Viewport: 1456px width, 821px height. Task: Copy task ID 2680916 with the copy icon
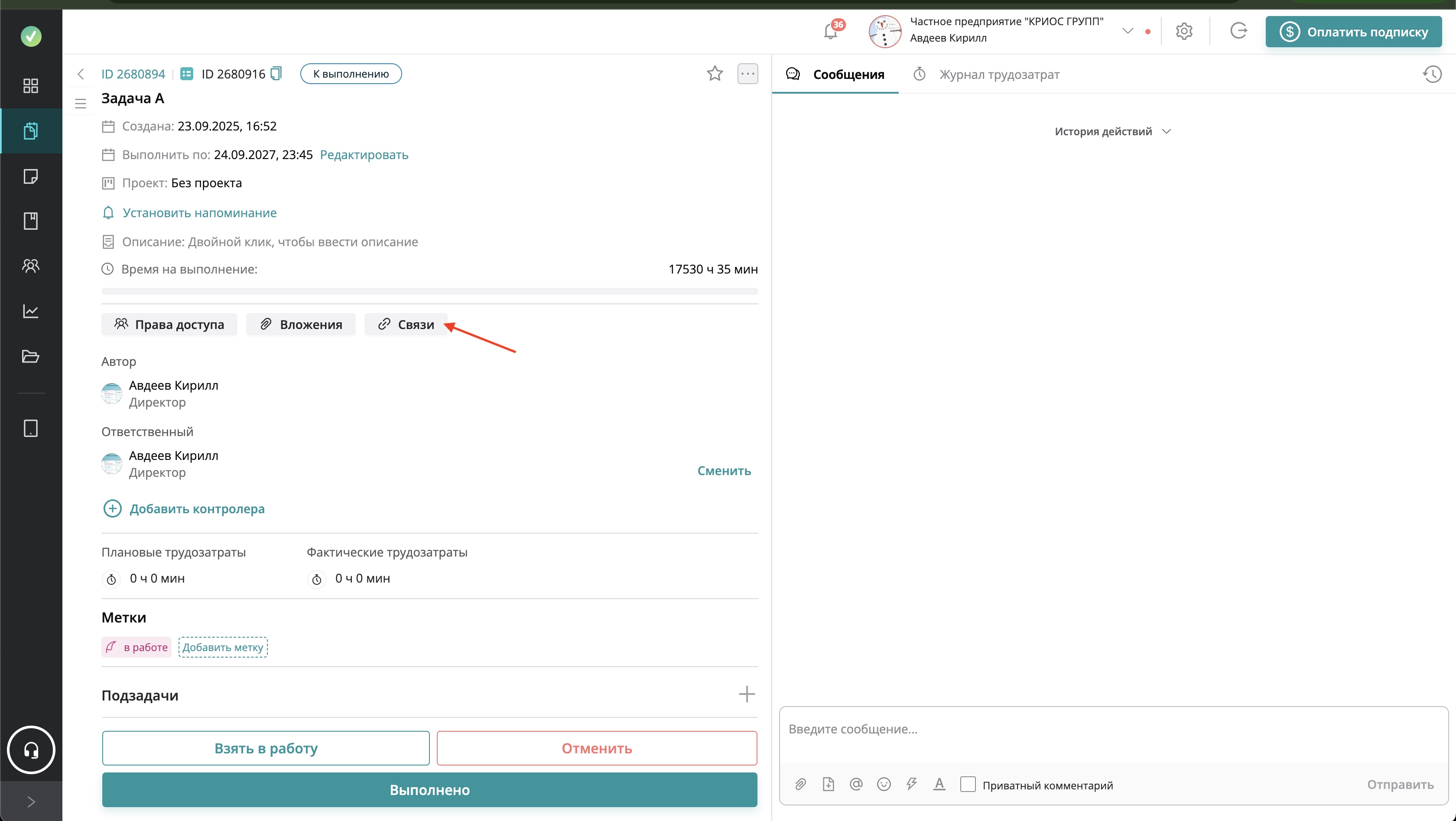click(276, 74)
